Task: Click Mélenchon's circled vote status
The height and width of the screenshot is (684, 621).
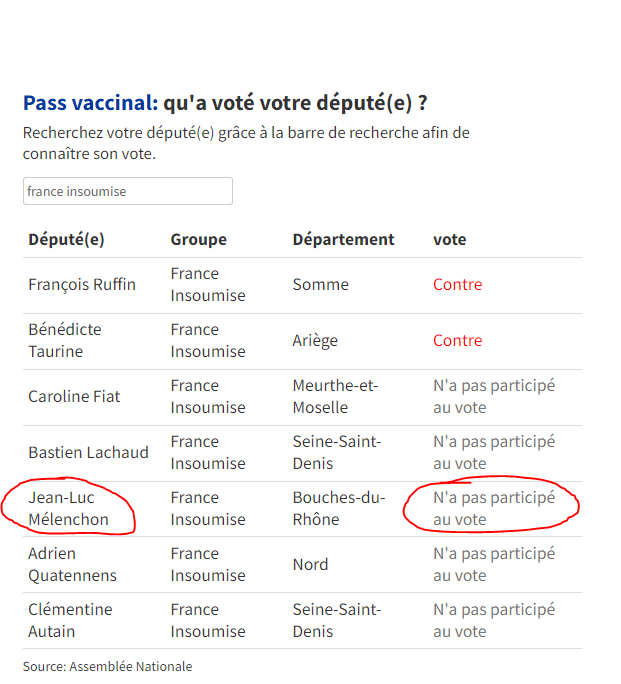Action: pyautogui.click(x=493, y=509)
